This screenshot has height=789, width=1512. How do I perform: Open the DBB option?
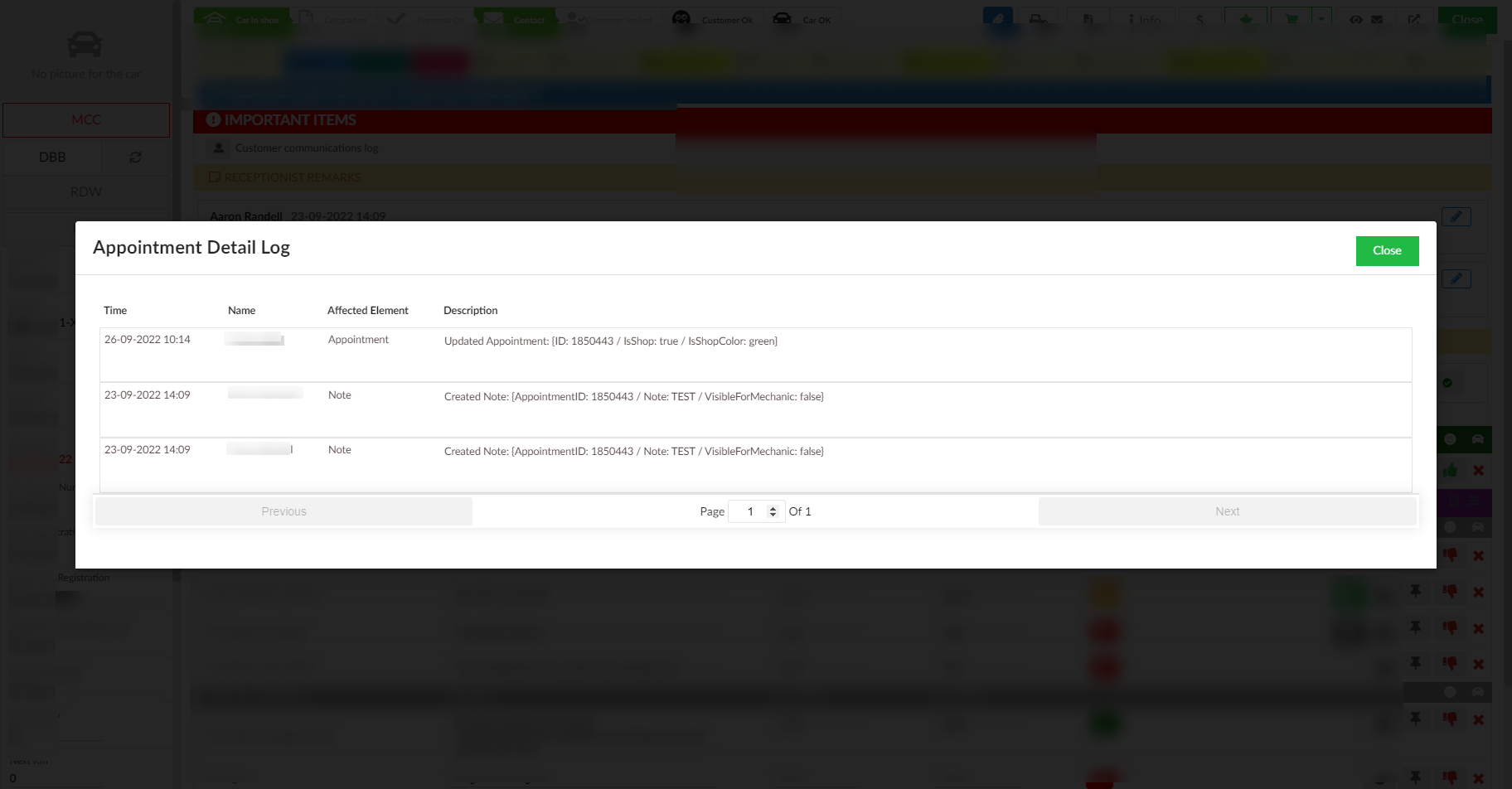click(52, 157)
